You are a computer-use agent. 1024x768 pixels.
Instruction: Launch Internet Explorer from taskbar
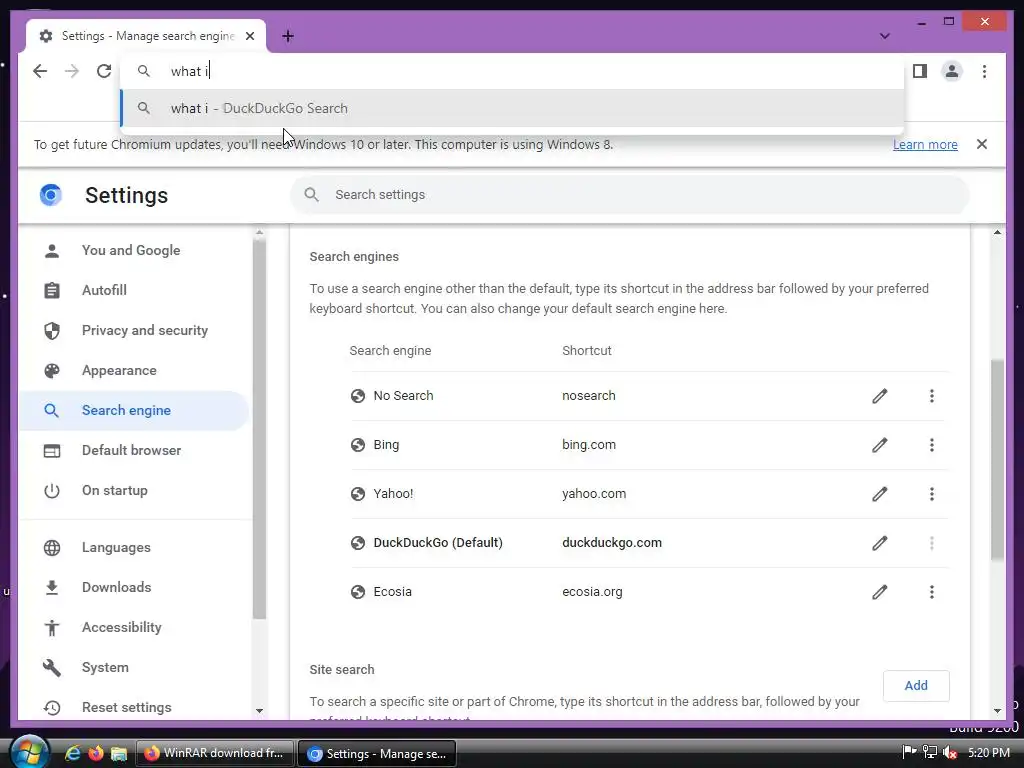point(72,754)
